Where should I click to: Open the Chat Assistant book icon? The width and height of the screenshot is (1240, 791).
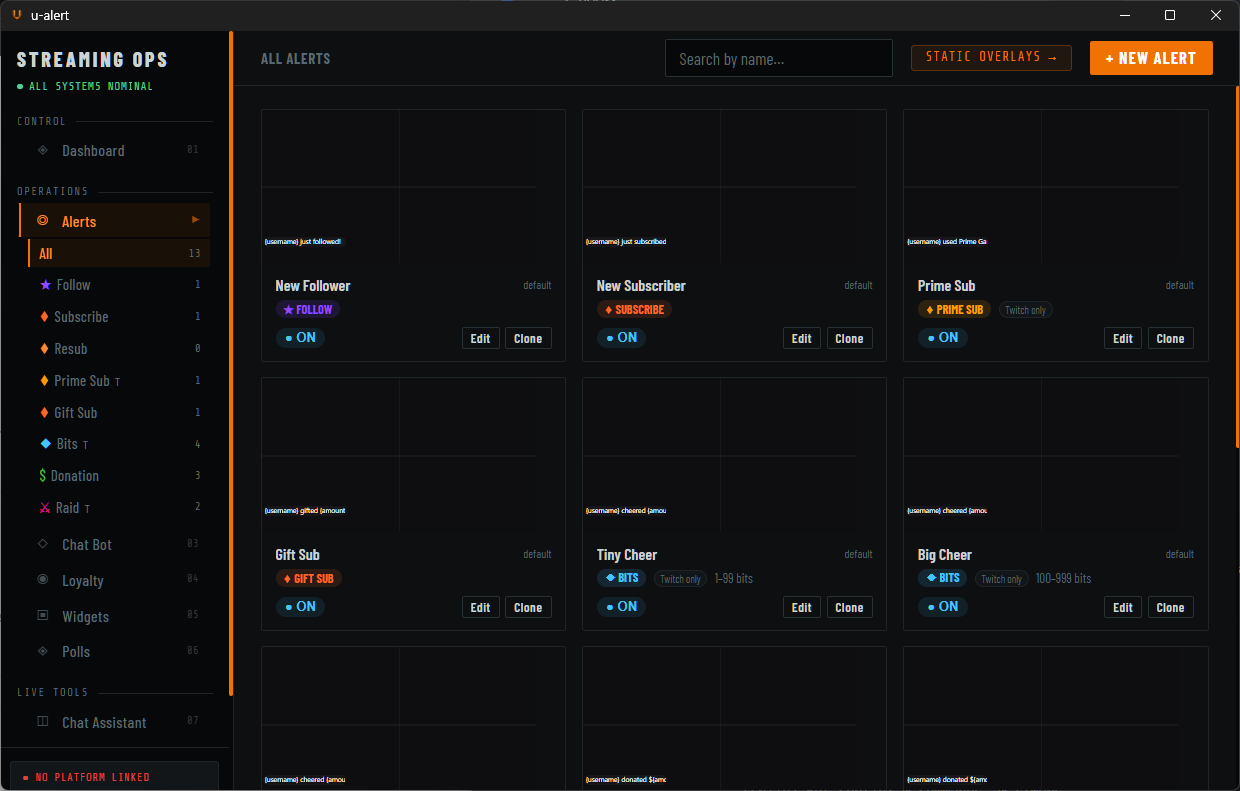[x=43, y=722]
